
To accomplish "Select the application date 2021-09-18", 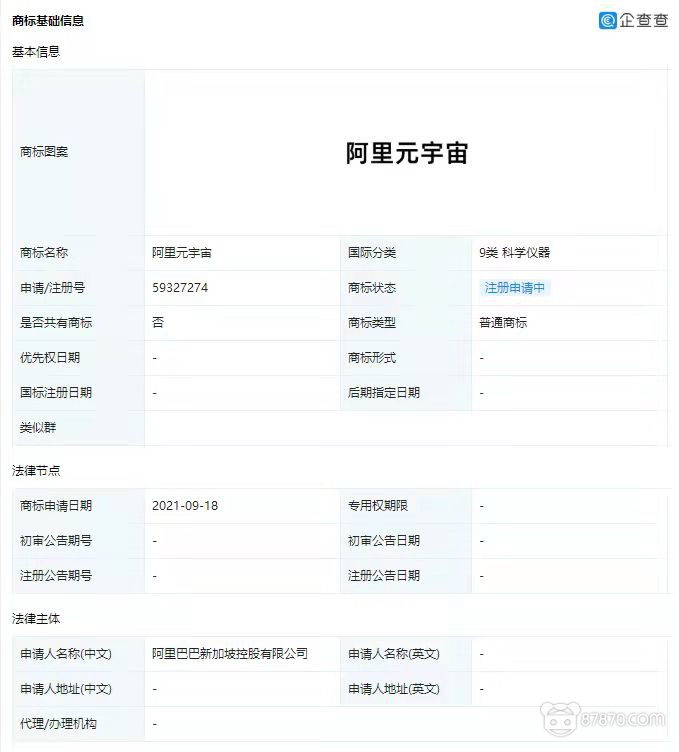I will coord(185,505).
